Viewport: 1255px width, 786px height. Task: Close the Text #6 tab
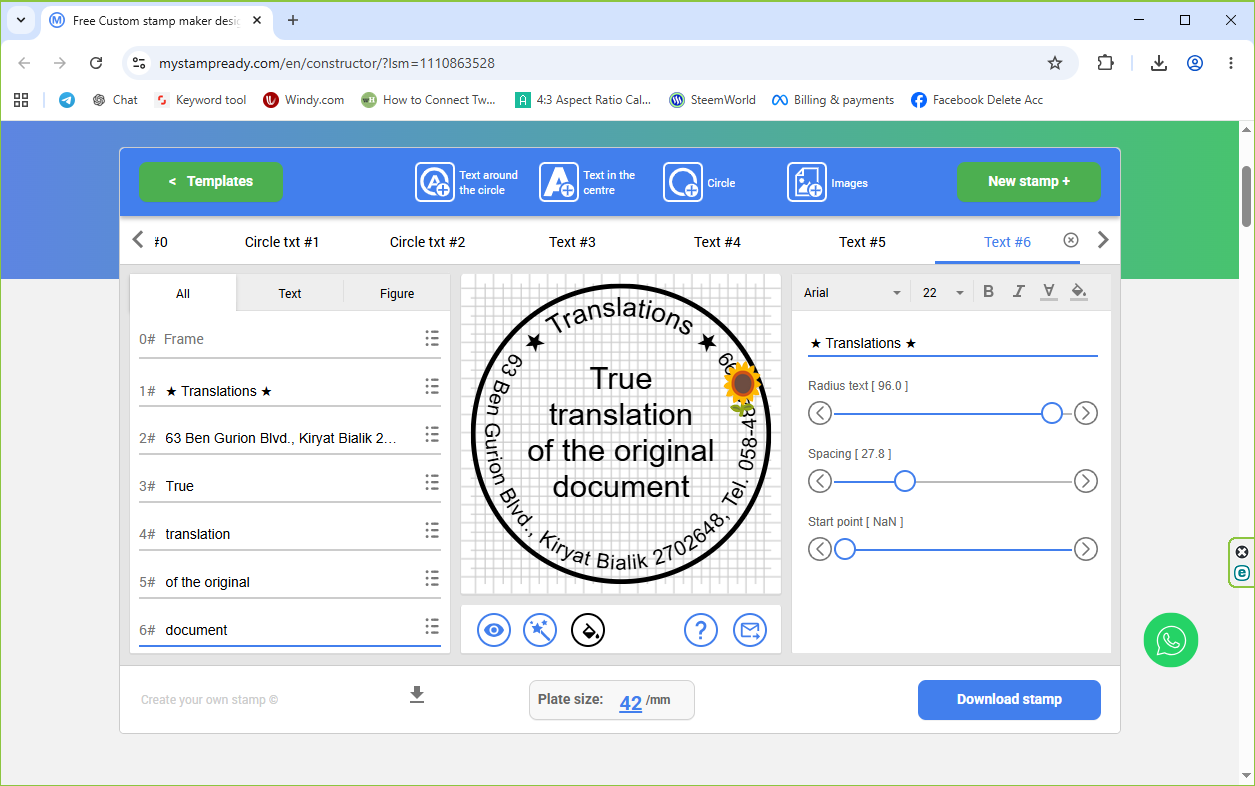point(1071,240)
